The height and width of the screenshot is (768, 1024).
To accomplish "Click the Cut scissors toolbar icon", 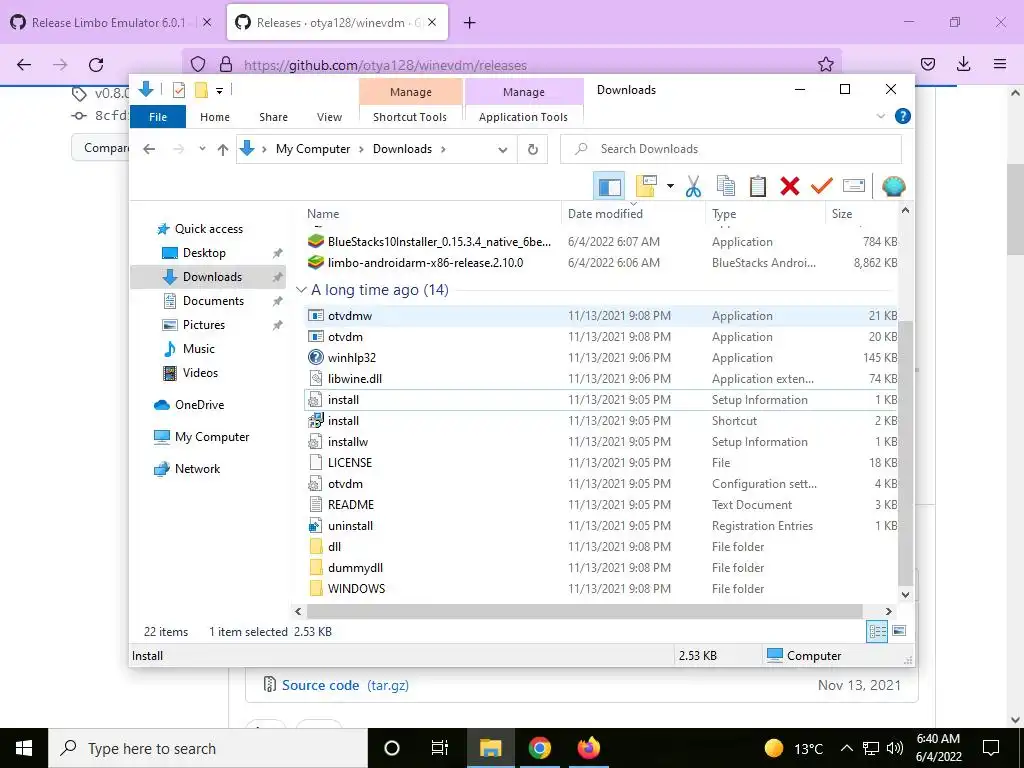I will 694,186.
